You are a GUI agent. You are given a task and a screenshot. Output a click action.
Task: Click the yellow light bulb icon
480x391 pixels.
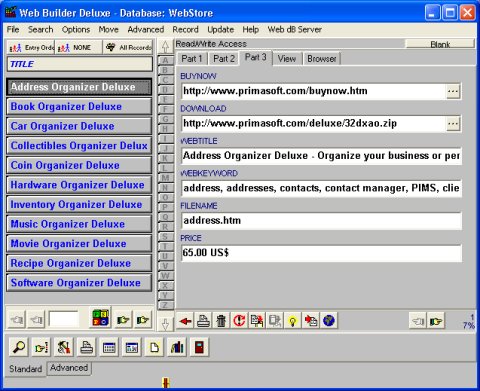(293, 321)
